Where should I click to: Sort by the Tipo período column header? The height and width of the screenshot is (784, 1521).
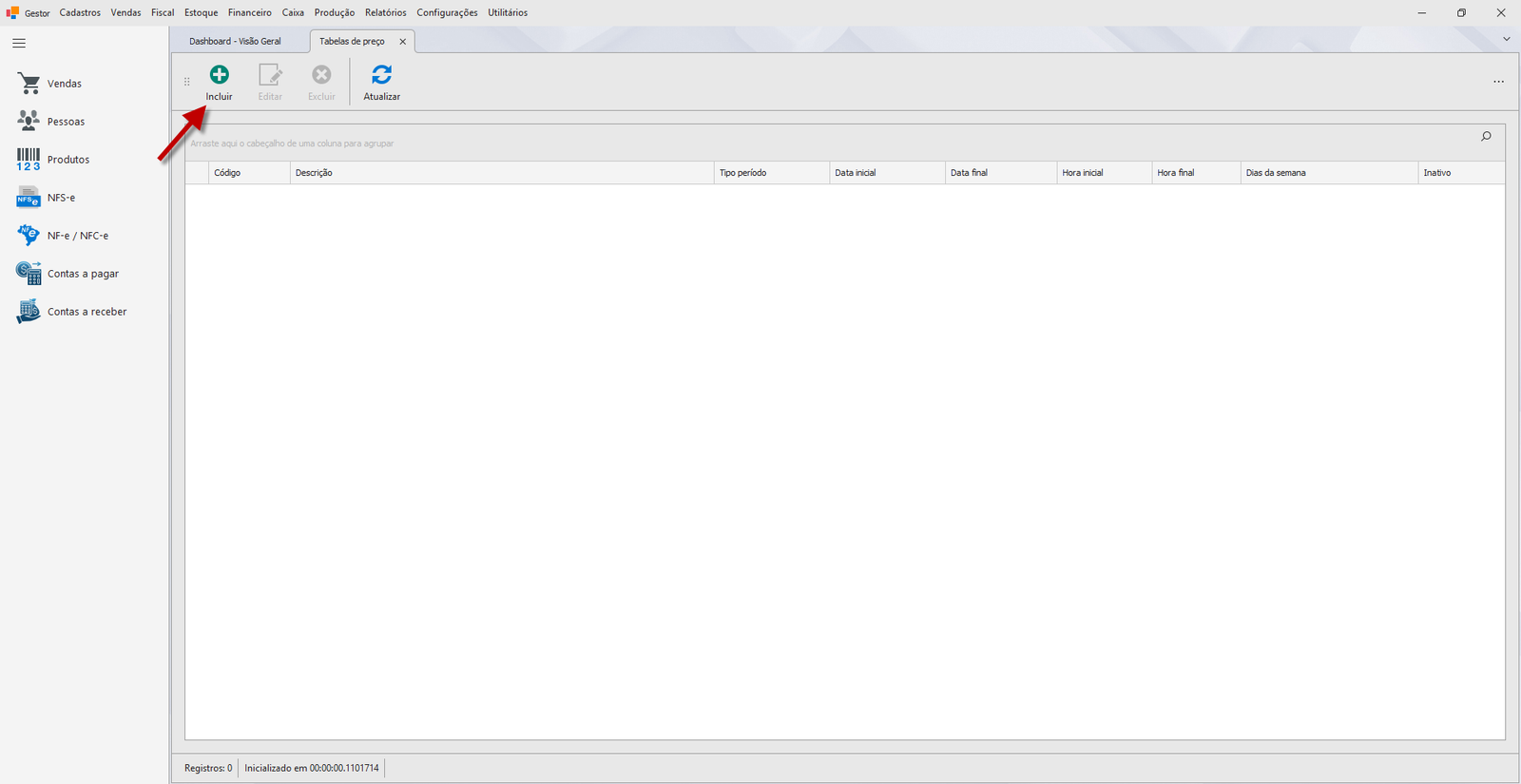(x=772, y=173)
